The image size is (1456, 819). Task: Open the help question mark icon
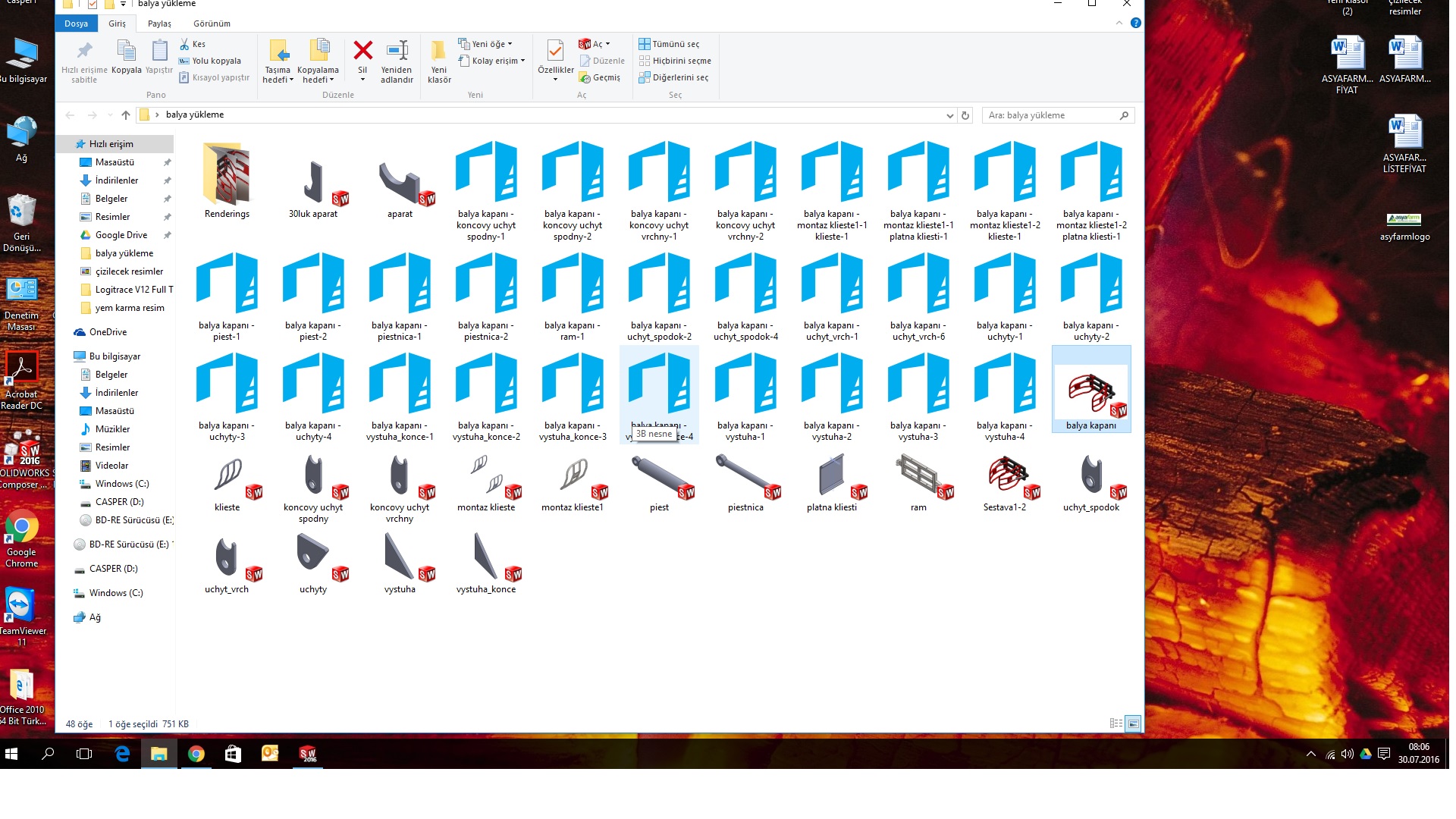point(1135,23)
